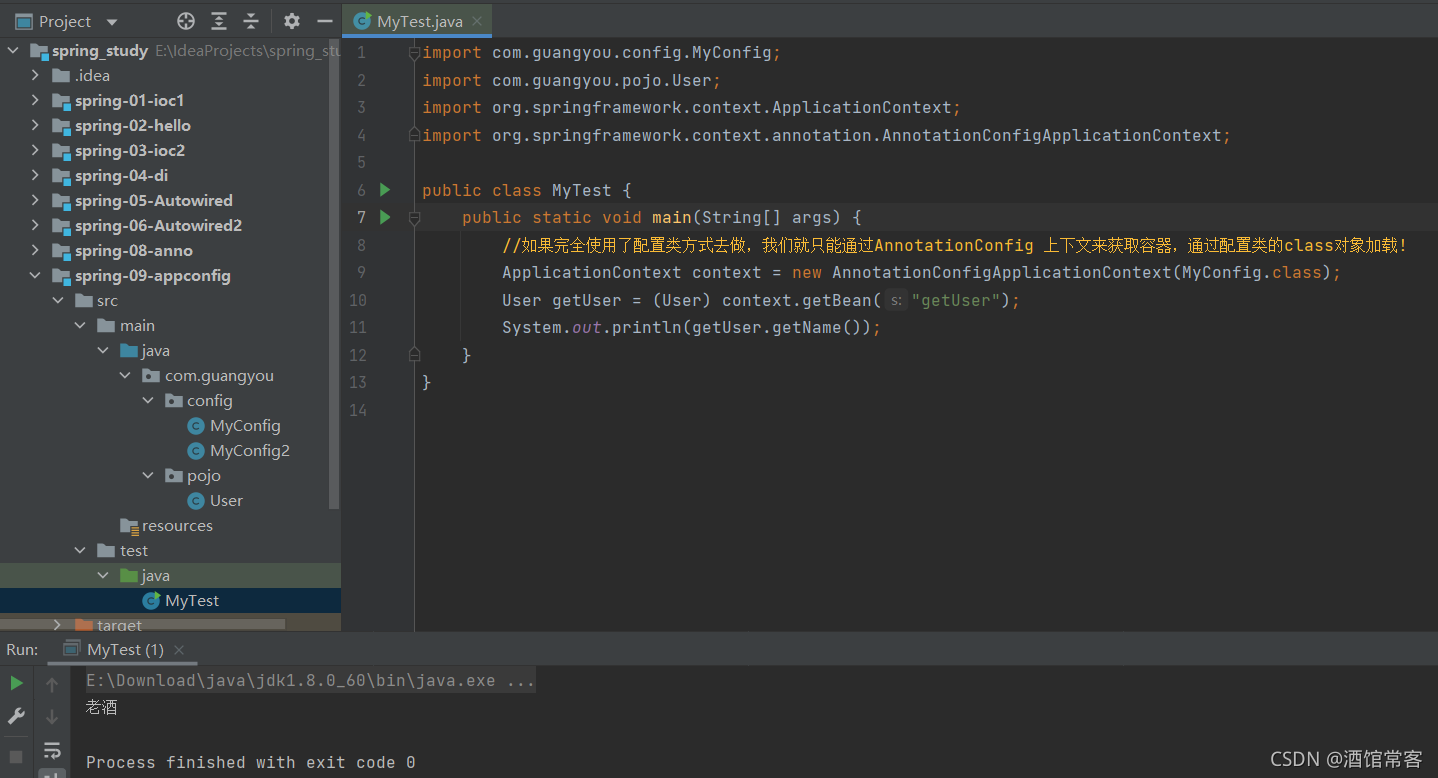Click the Select Opened File target icon
This screenshot has height=778, width=1438.
(185, 21)
